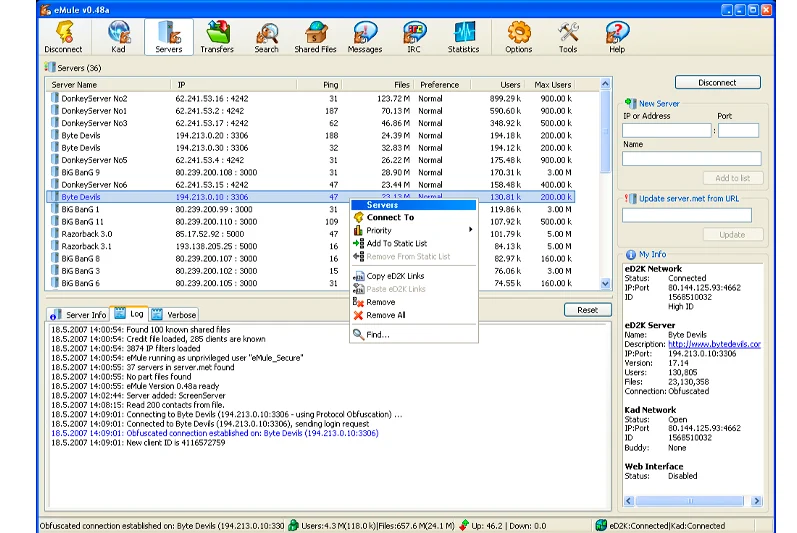Image resolution: width=797 pixels, height=533 pixels.
Task: Switch to the Server Info tab
Action: pos(79,315)
